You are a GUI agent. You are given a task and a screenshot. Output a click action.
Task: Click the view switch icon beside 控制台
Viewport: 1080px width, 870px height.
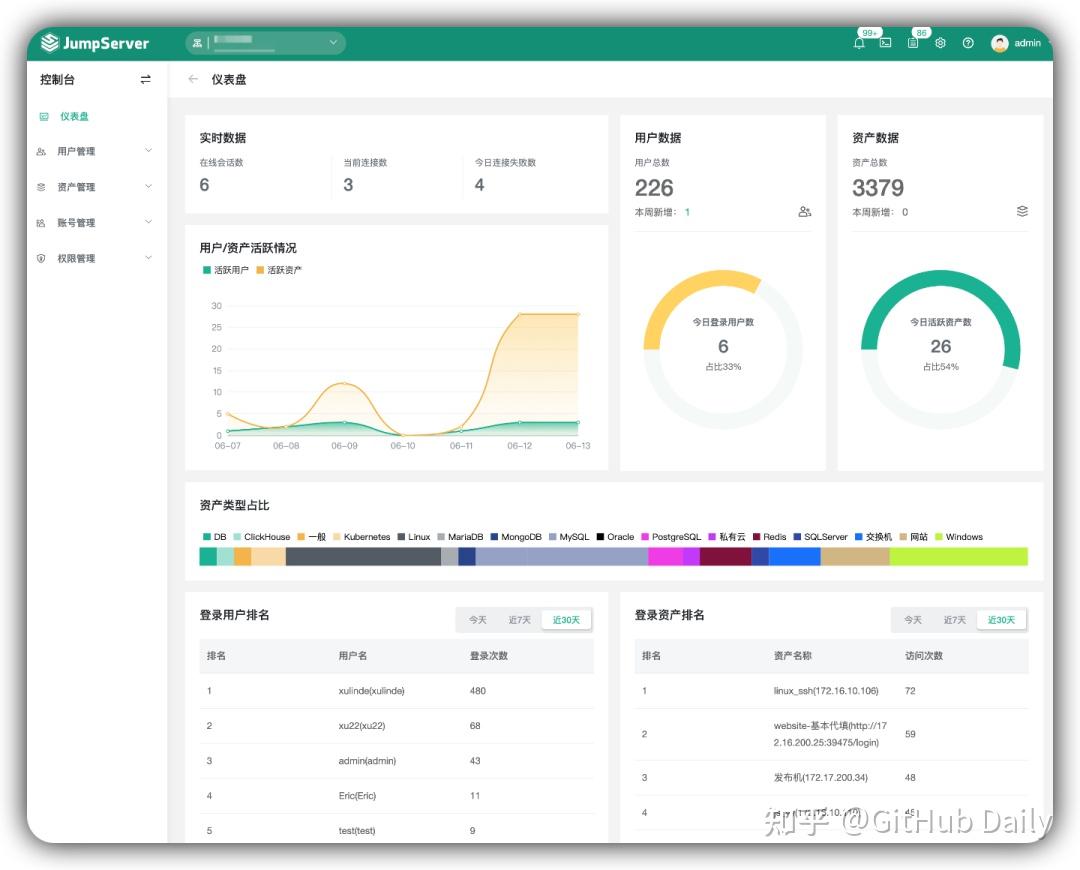click(145, 80)
